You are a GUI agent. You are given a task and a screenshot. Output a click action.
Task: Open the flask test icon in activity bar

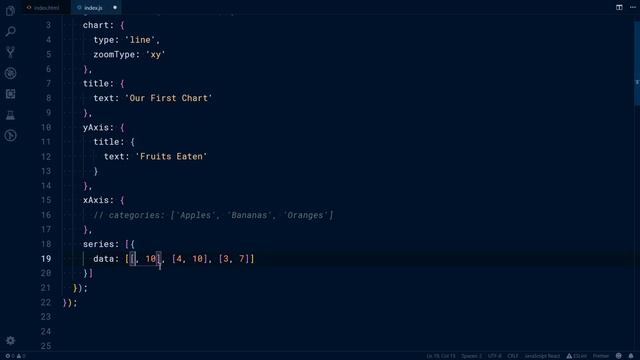(x=11, y=115)
